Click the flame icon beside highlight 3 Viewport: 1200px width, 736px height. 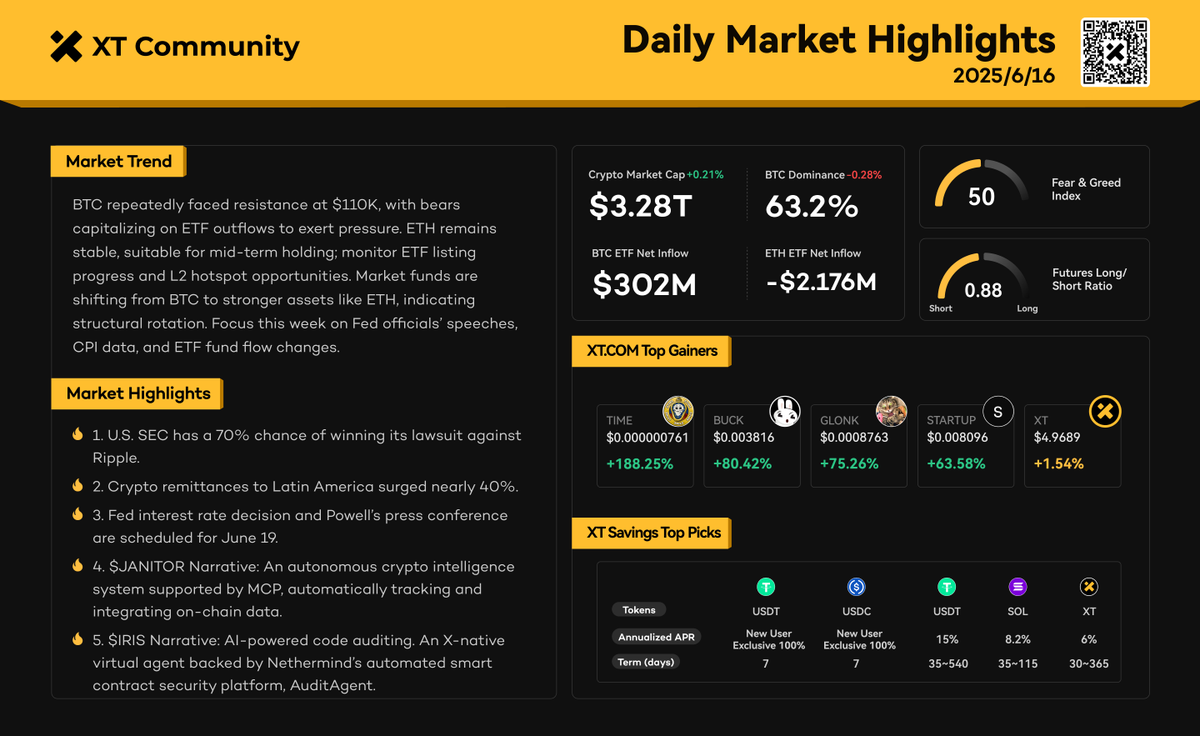tap(77, 515)
